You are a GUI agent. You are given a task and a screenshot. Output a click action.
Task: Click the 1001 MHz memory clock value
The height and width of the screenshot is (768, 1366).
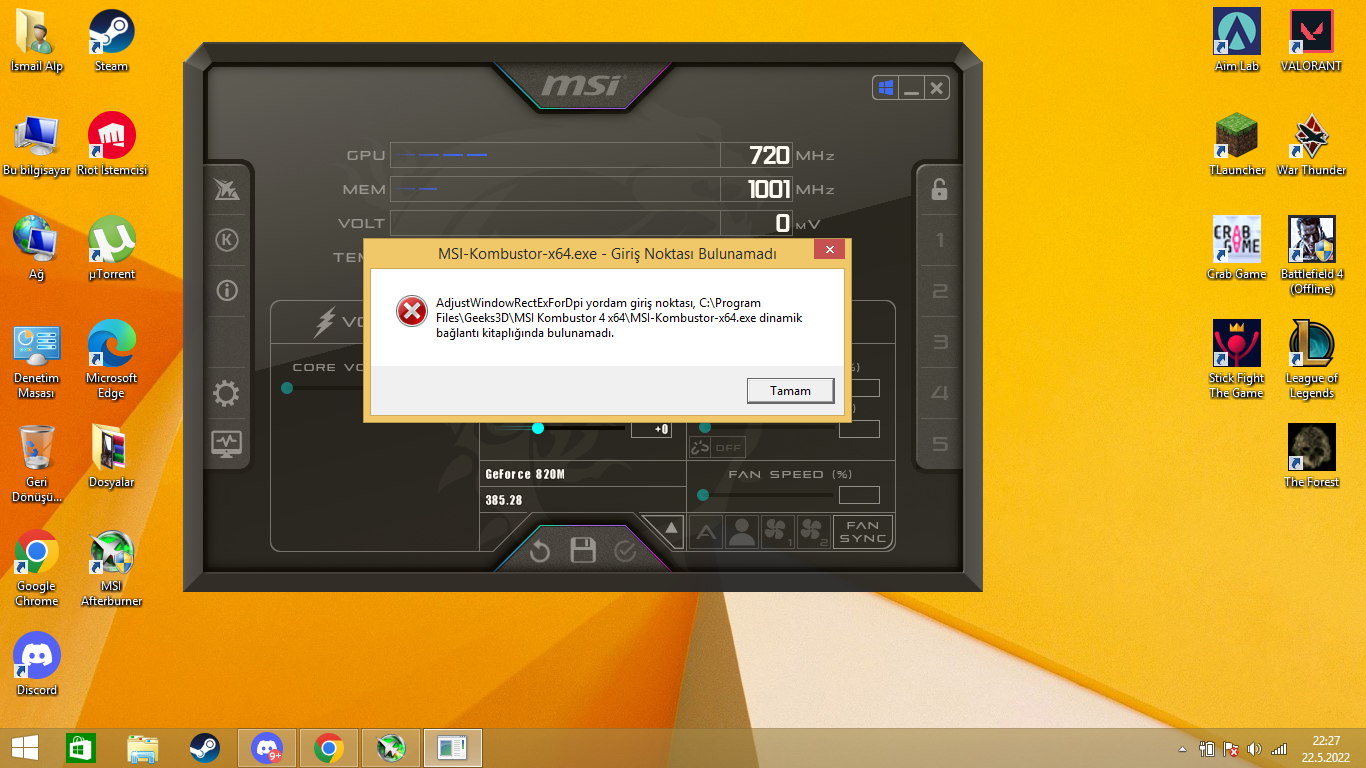[769, 189]
